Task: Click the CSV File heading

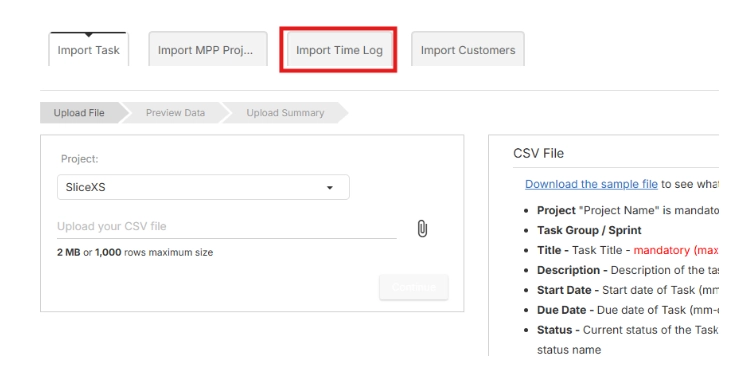Action: point(538,153)
